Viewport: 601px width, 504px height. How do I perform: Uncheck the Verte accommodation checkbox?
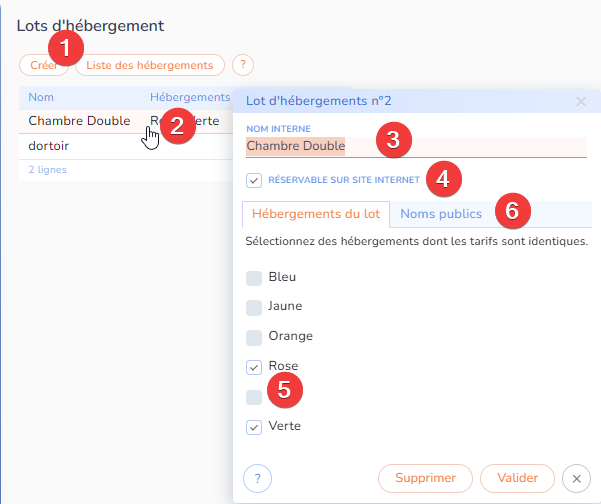(254, 427)
